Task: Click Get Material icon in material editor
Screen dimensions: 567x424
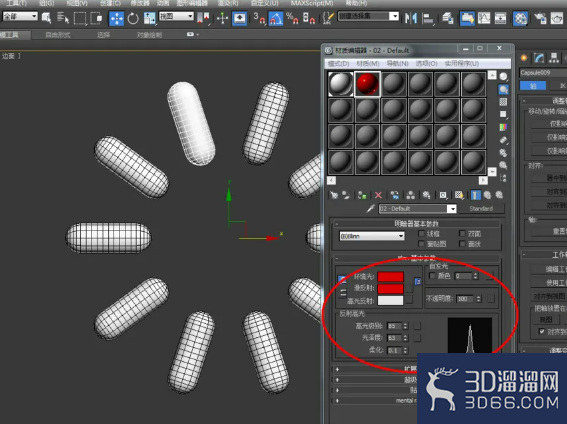Action: pos(334,195)
